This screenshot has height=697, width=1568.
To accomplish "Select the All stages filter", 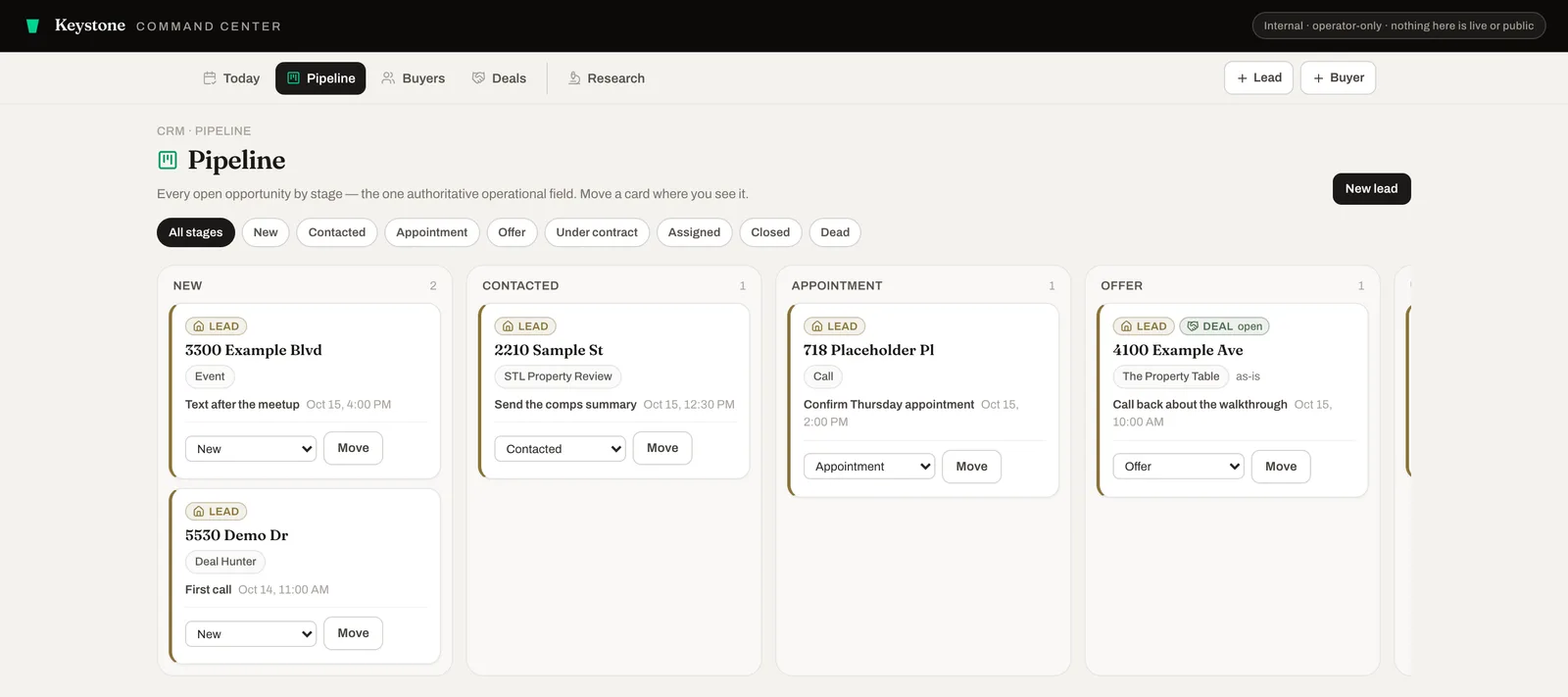I will click(x=195, y=232).
